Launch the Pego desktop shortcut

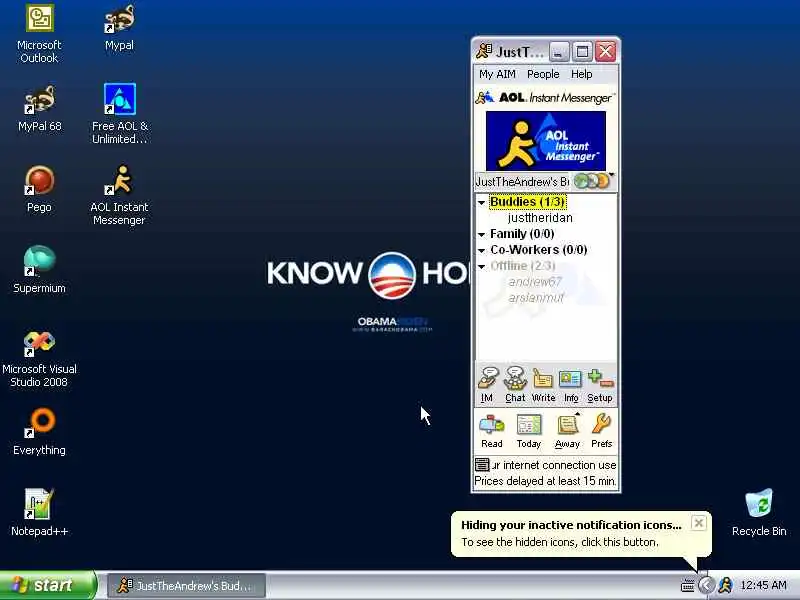click(39, 190)
